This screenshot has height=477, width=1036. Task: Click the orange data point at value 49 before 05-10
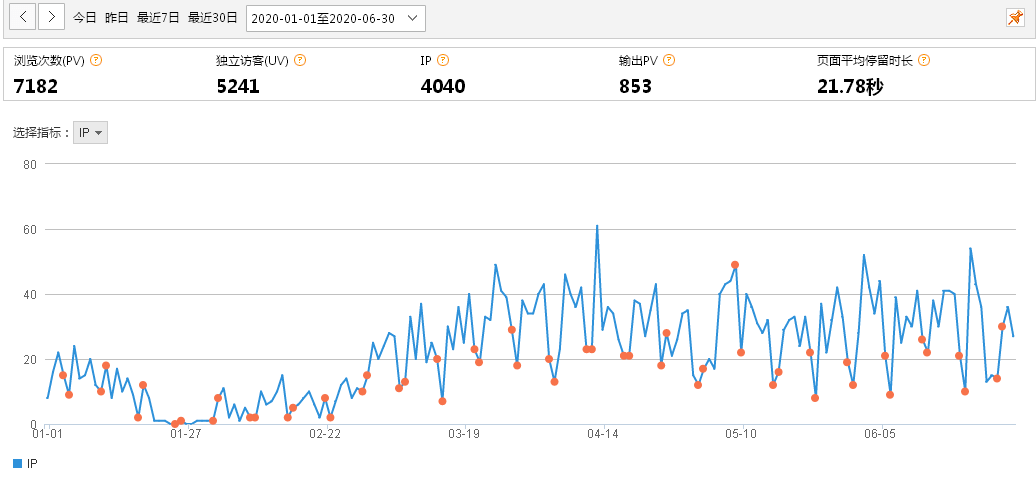(x=735, y=265)
